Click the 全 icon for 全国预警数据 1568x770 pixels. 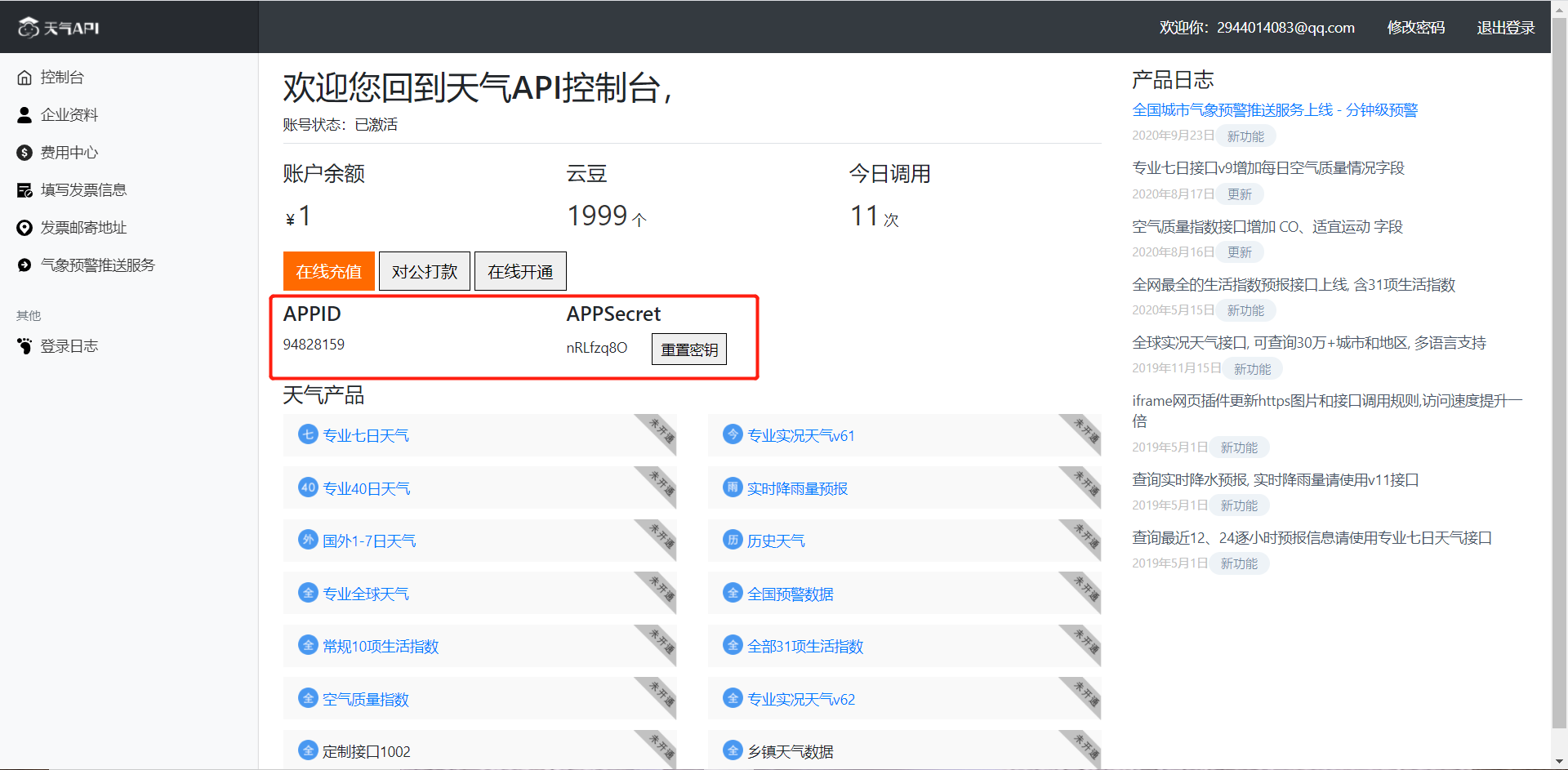[733, 593]
